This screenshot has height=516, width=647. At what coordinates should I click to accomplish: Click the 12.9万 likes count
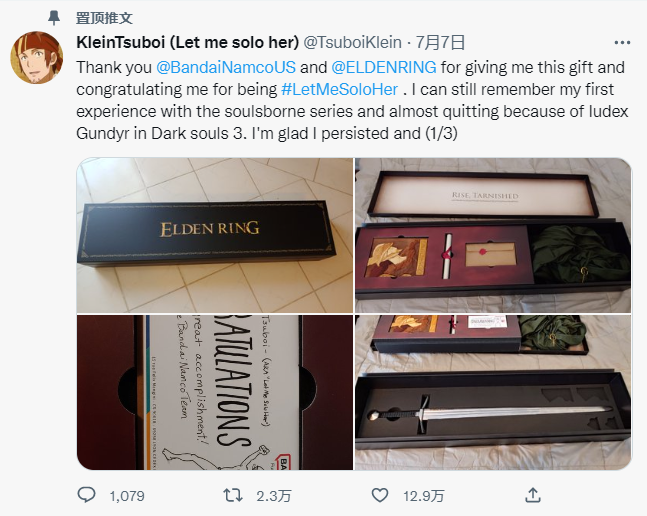(423, 496)
